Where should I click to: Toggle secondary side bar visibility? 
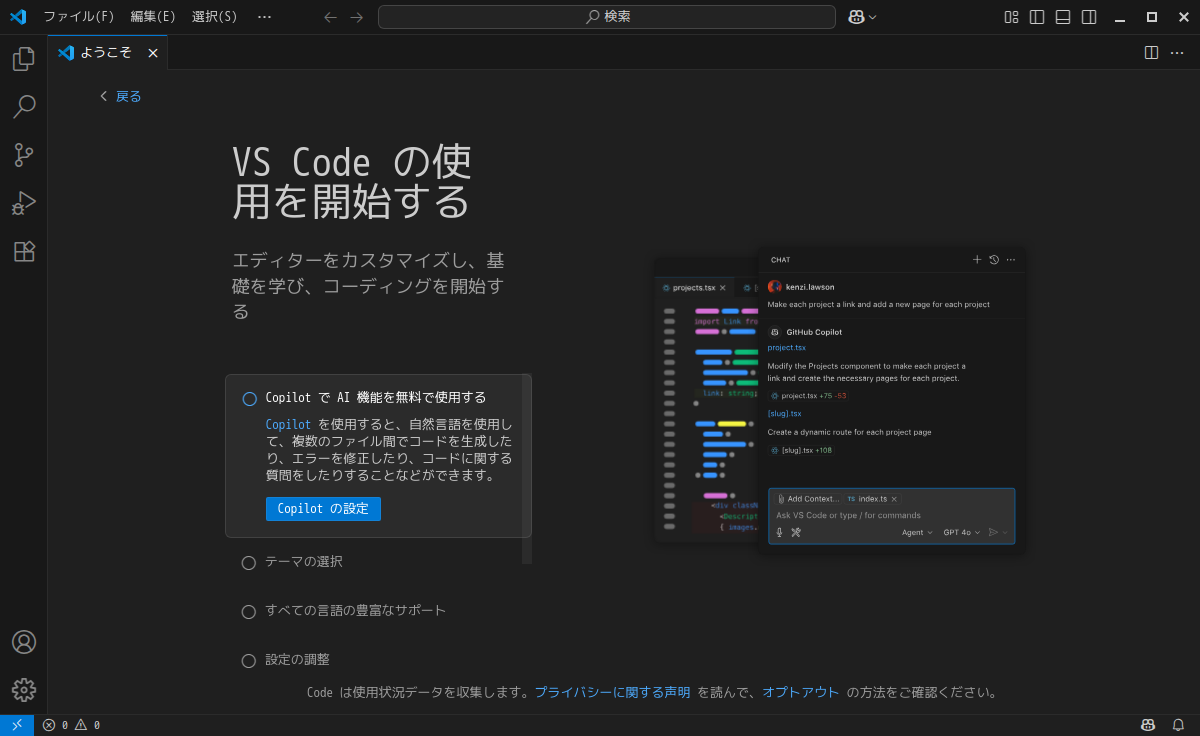click(1089, 17)
